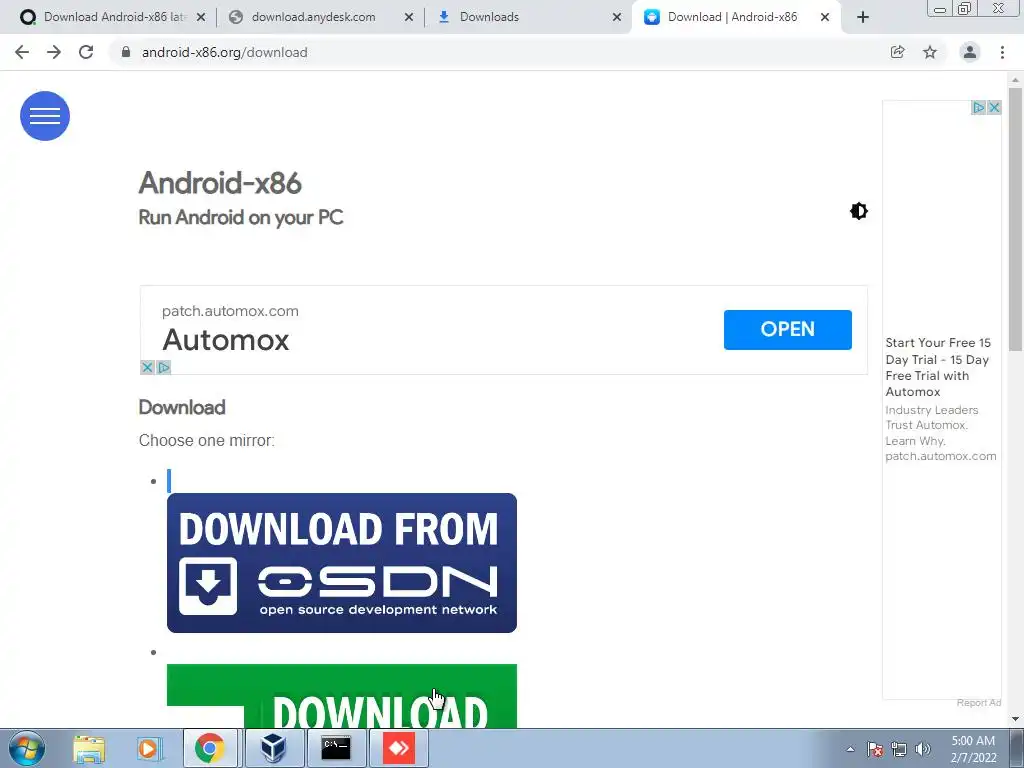Open VirtualBox from taskbar
Screen dimensions: 1024x768
(x=273, y=748)
